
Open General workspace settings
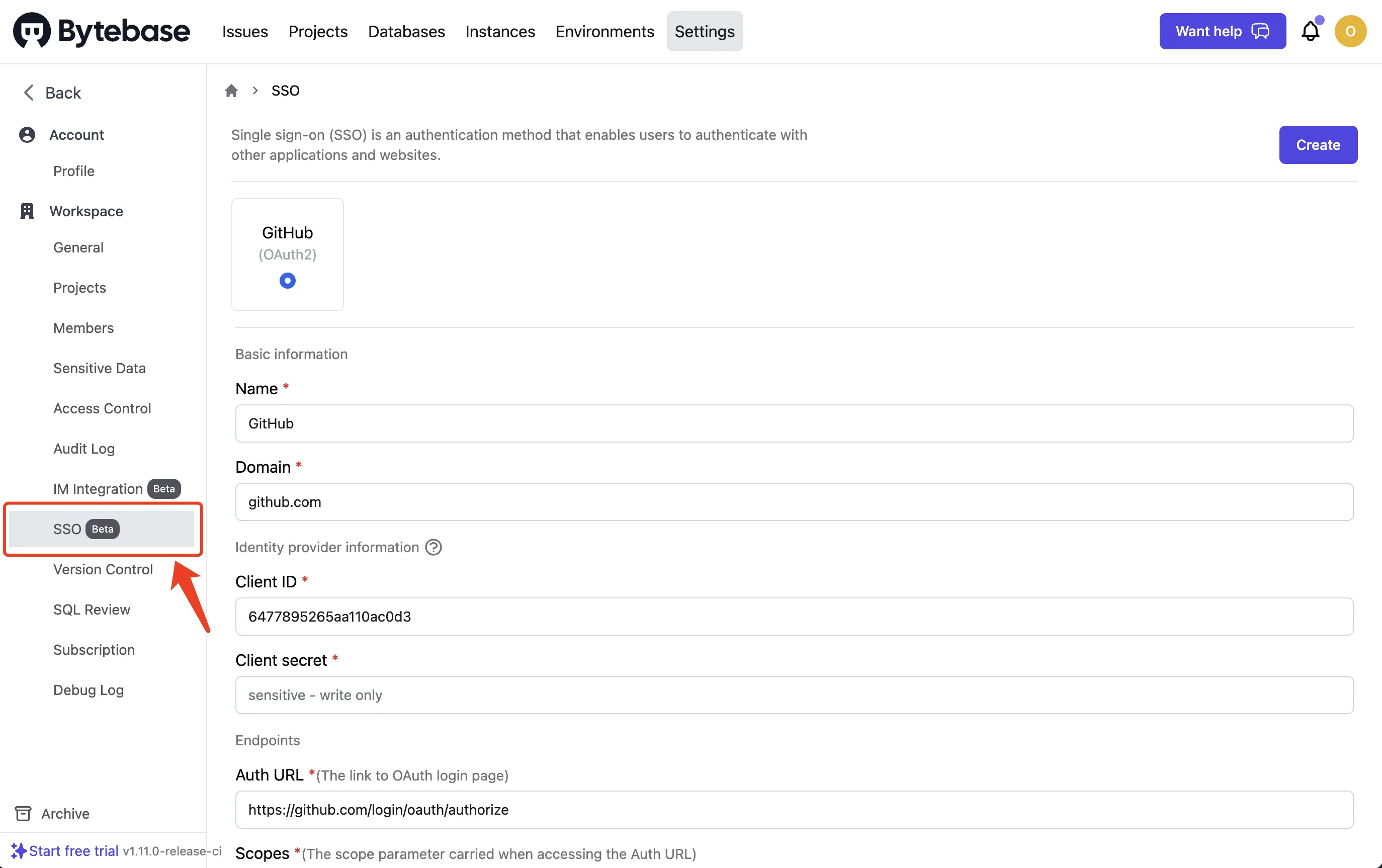point(78,247)
